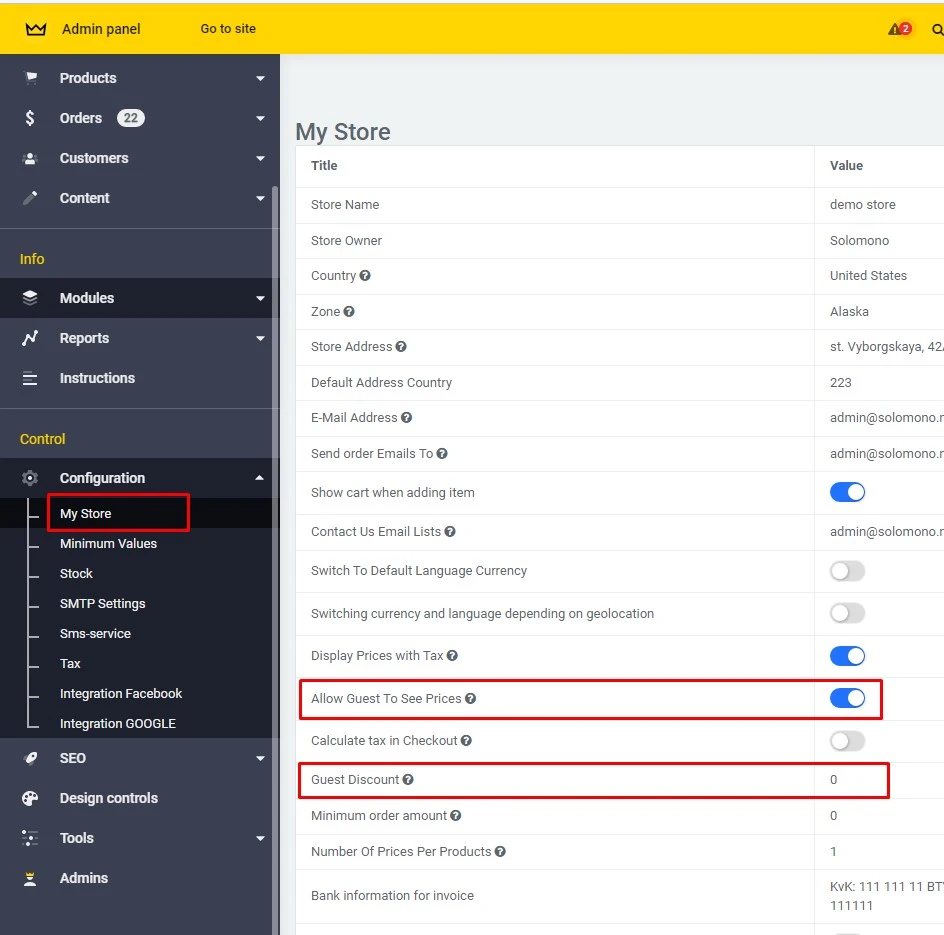The image size is (944, 935).
Task: Click help icon beside Country
Action: (x=365, y=276)
